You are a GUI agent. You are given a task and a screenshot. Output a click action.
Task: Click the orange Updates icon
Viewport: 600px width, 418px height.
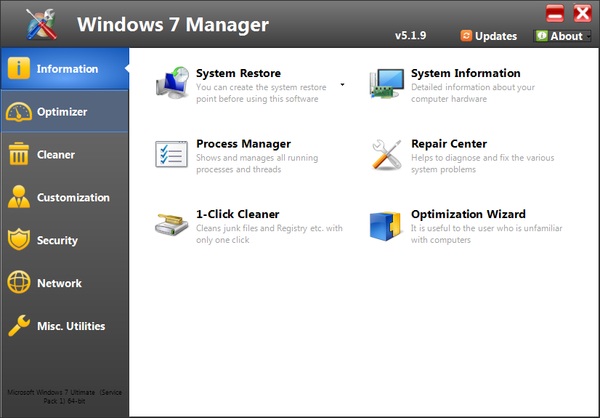click(466, 36)
